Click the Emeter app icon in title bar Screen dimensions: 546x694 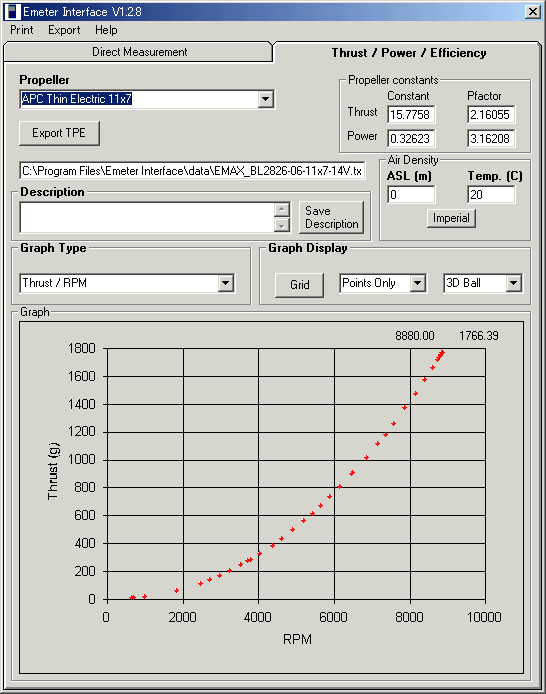[x=13, y=12]
